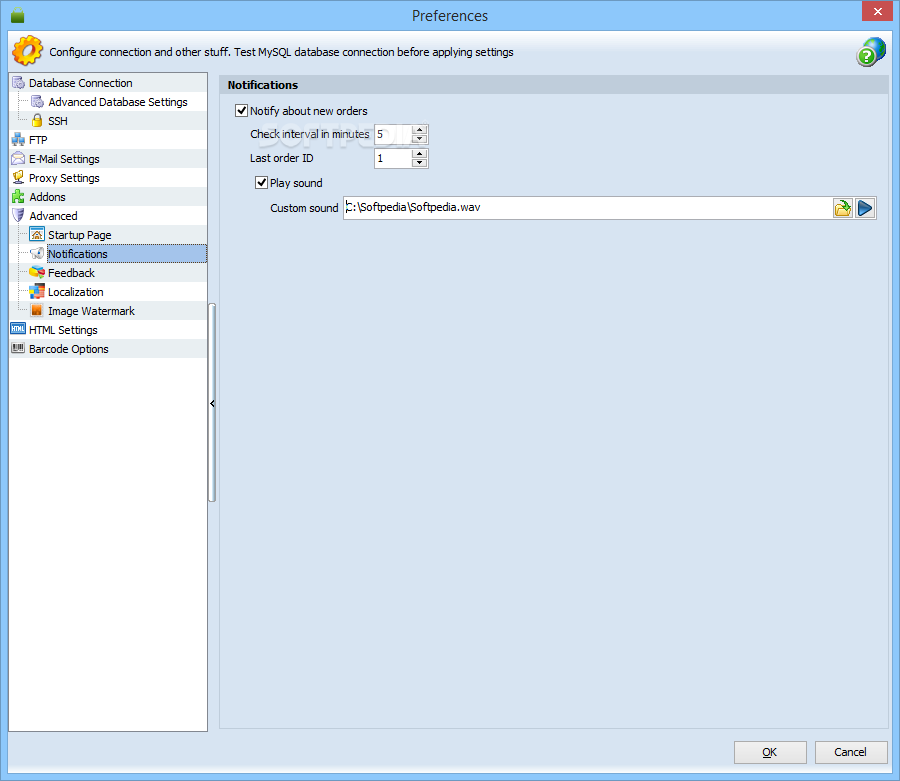900x781 pixels.
Task: Select Notifications tree item
Action: pyautogui.click(x=126, y=253)
